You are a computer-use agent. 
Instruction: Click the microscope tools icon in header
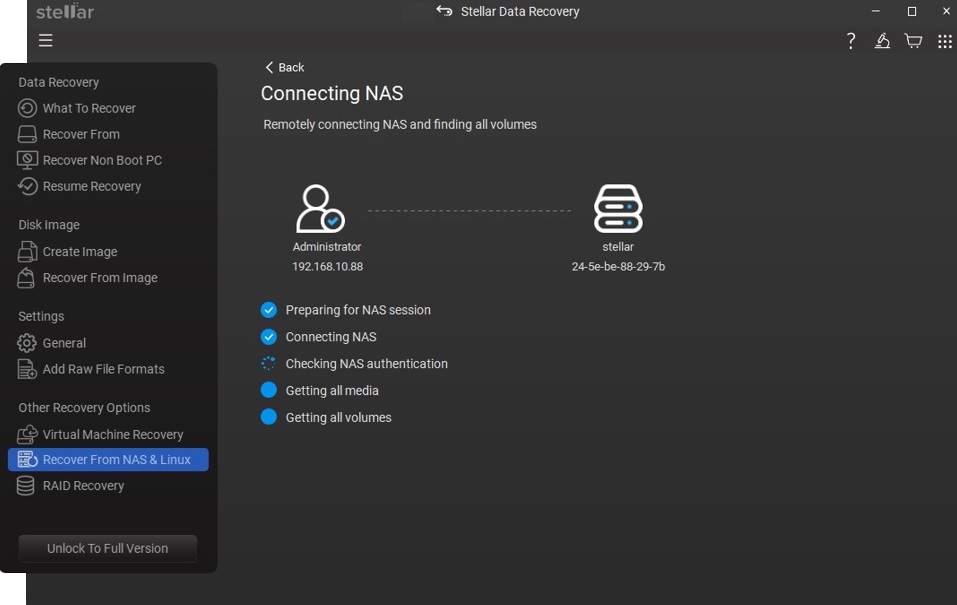pos(882,41)
